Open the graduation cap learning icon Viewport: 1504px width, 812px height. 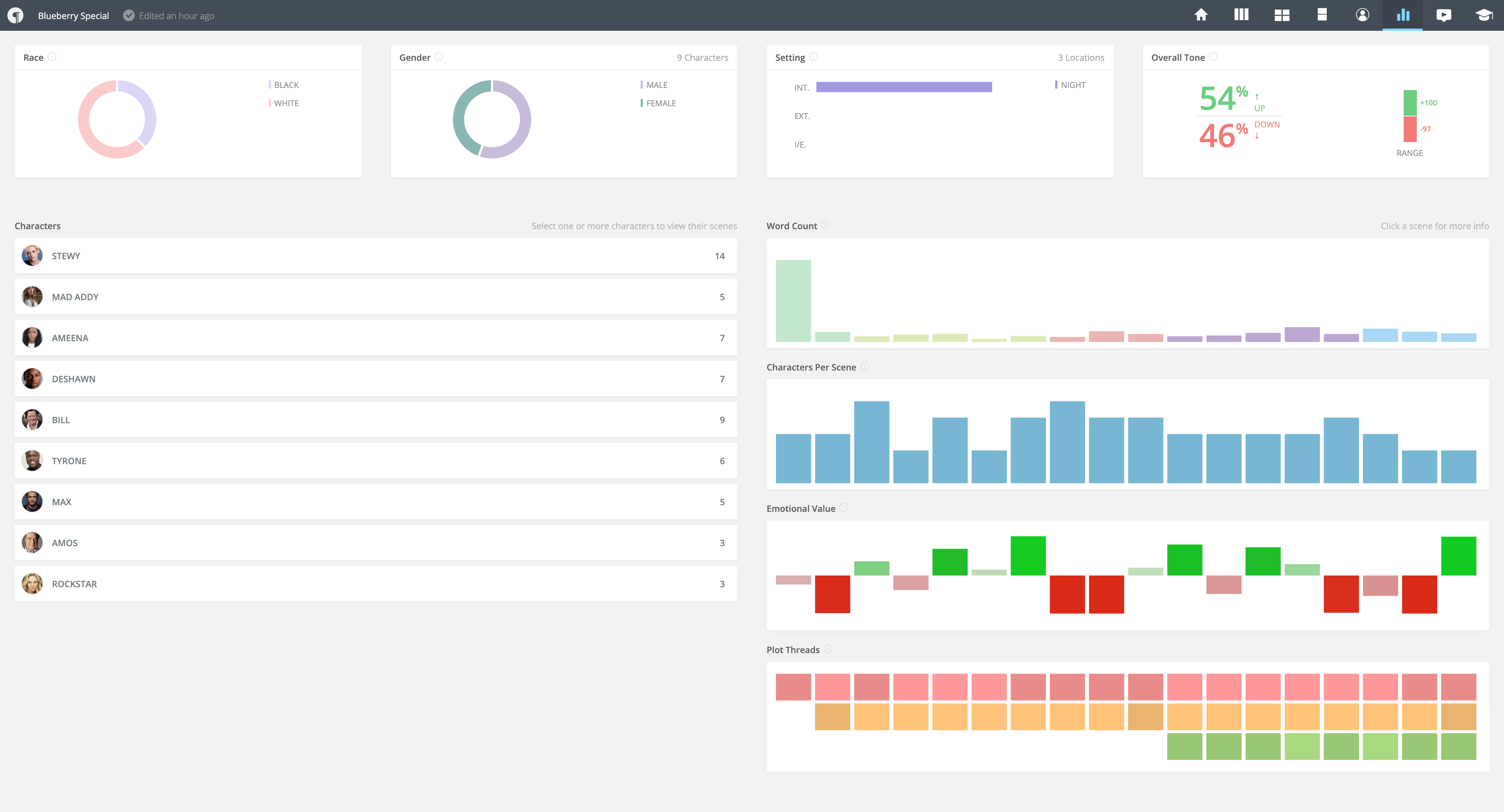click(x=1483, y=15)
